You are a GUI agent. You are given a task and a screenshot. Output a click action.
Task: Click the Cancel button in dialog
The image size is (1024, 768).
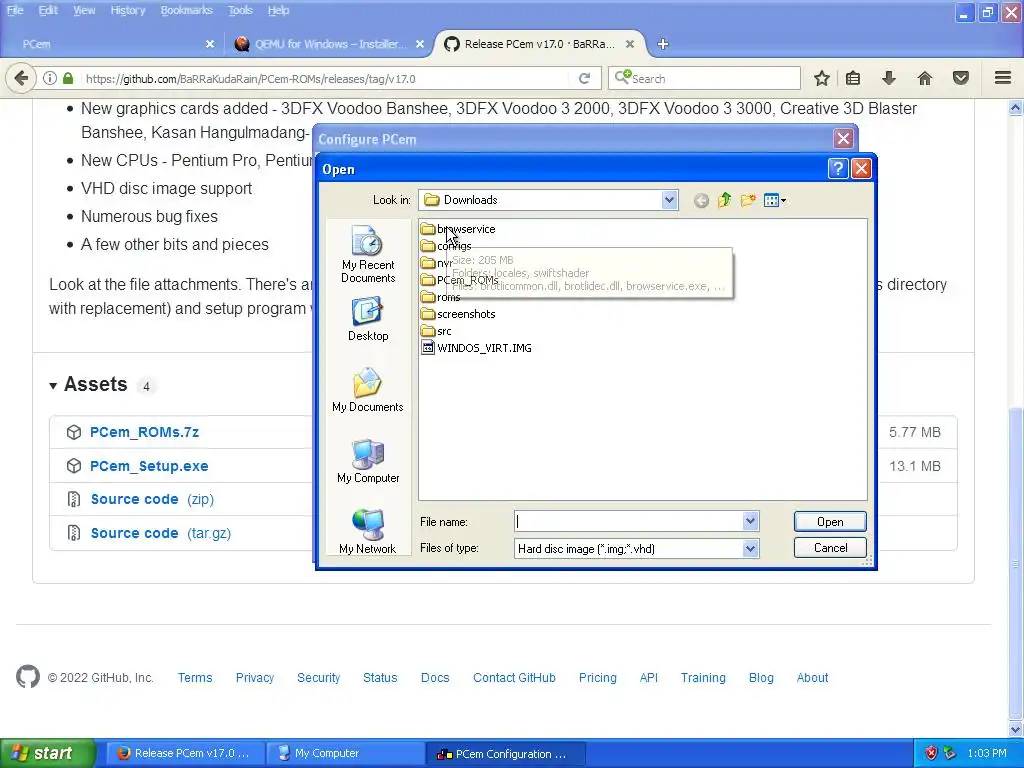tap(830, 547)
